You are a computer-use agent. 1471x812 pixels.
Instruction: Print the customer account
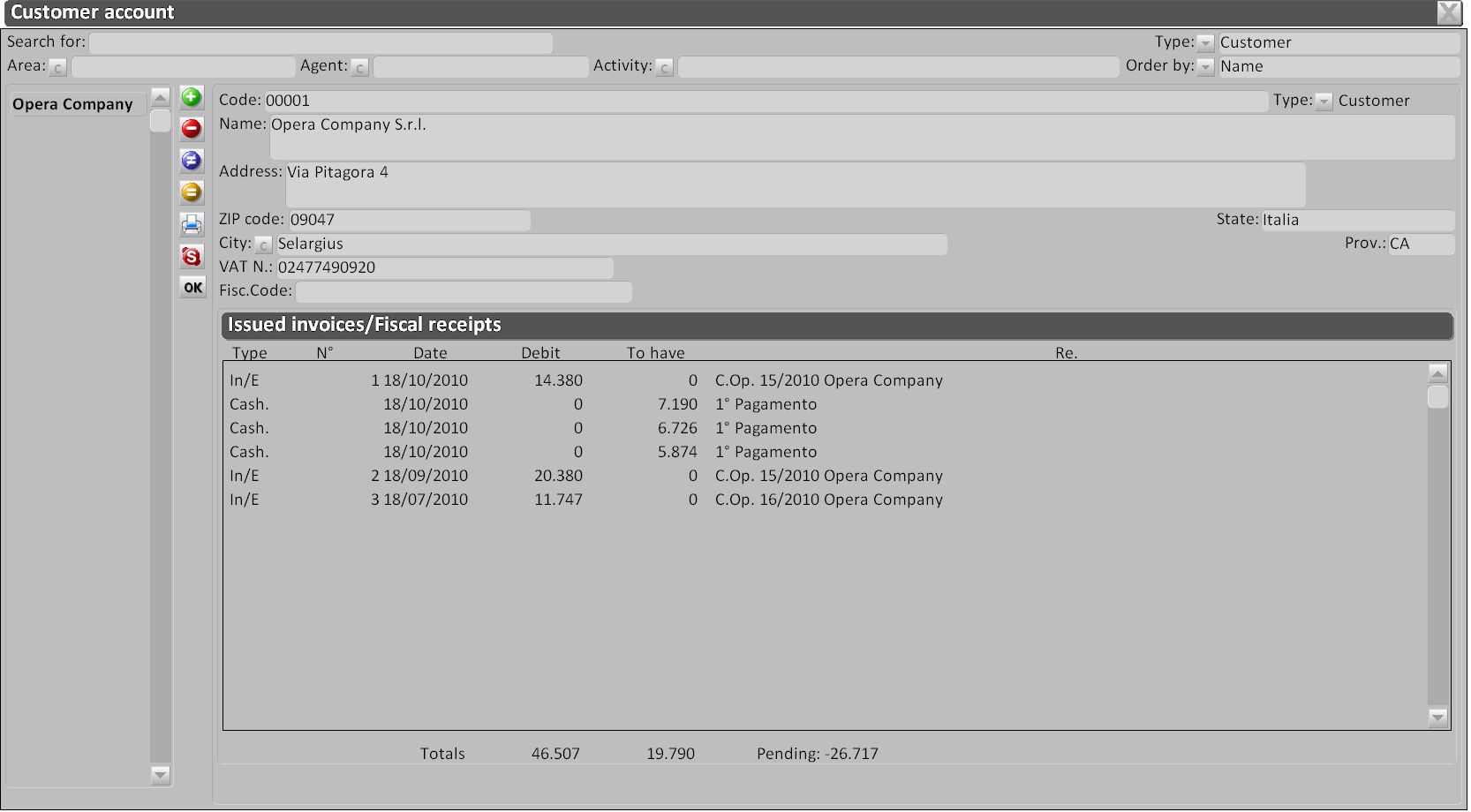coord(192,224)
